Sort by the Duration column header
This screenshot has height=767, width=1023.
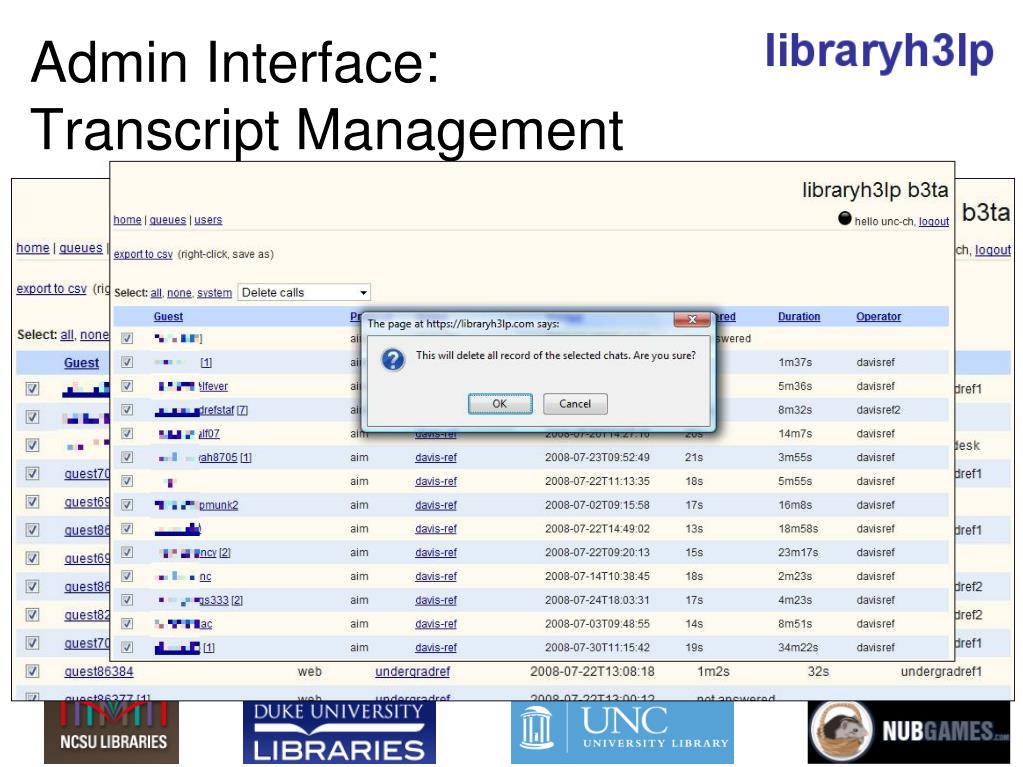click(x=799, y=316)
